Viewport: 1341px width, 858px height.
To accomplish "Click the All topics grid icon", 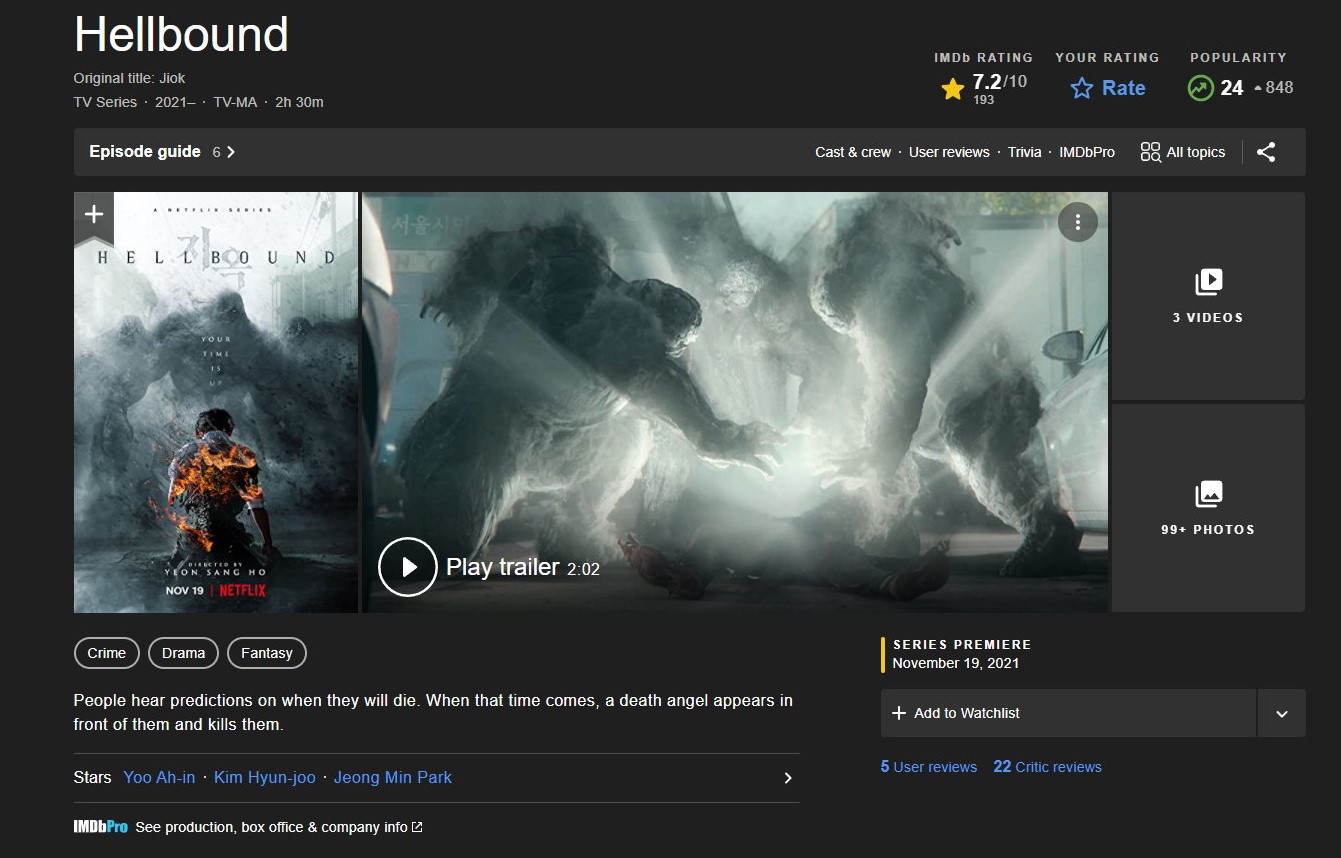I will [x=1150, y=152].
